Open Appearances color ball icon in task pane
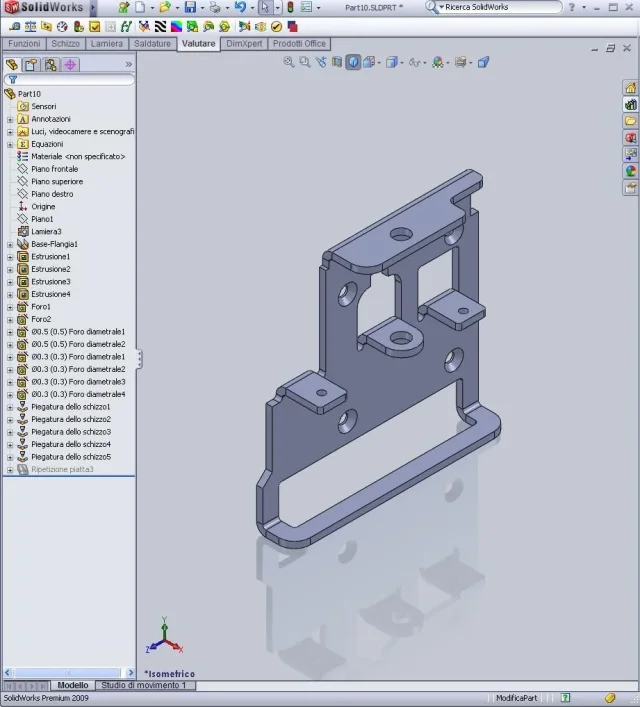This screenshot has height=707, width=640. tap(631, 170)
